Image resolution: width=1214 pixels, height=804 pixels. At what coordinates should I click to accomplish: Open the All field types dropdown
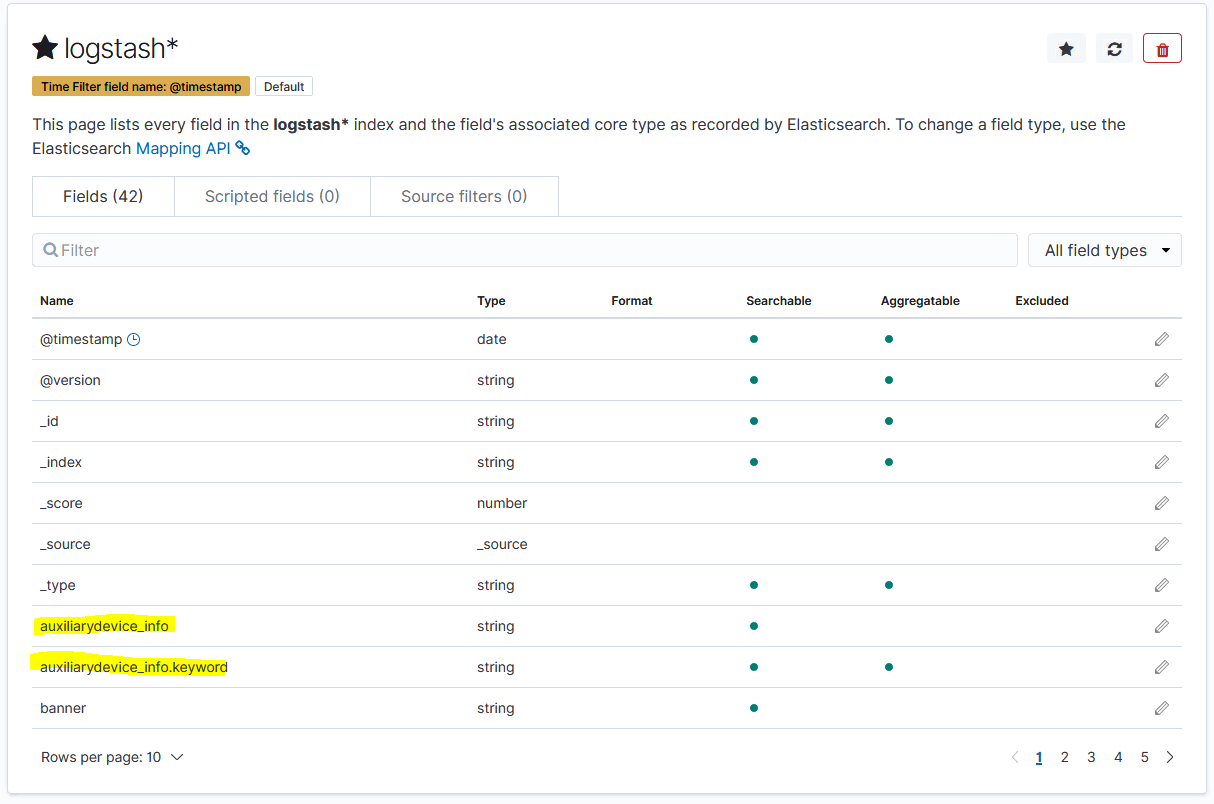1105,250
